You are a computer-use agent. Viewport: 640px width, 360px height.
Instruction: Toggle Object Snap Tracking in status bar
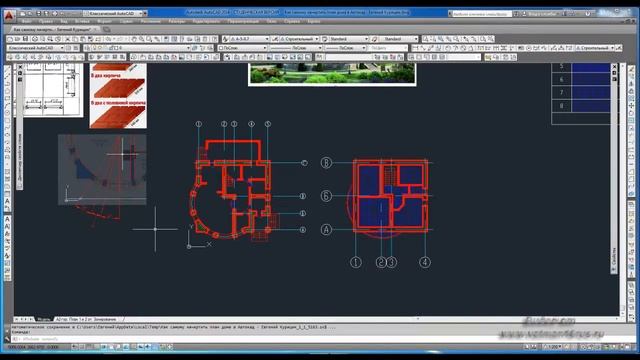(x=126, y=347)
